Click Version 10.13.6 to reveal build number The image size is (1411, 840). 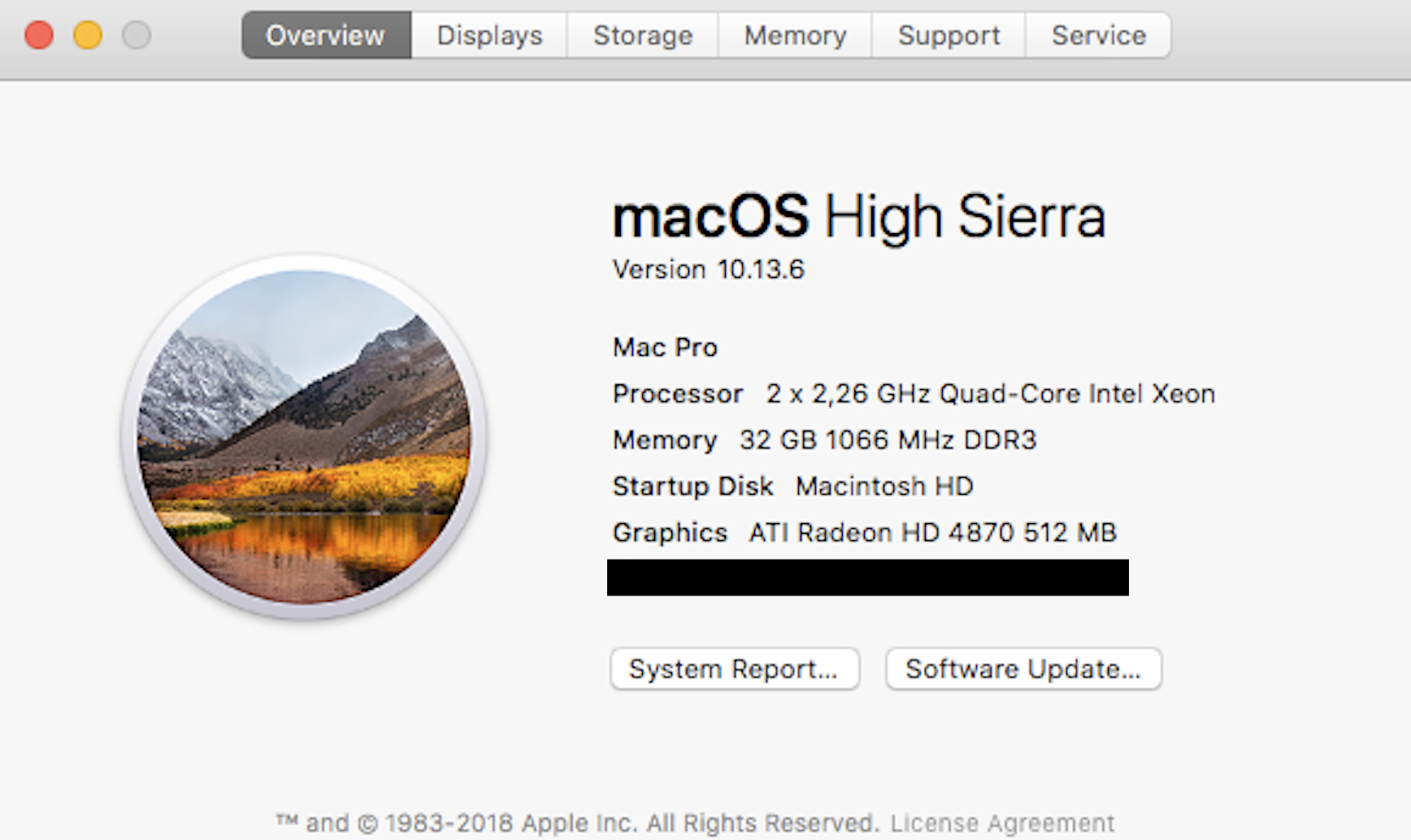708,269
